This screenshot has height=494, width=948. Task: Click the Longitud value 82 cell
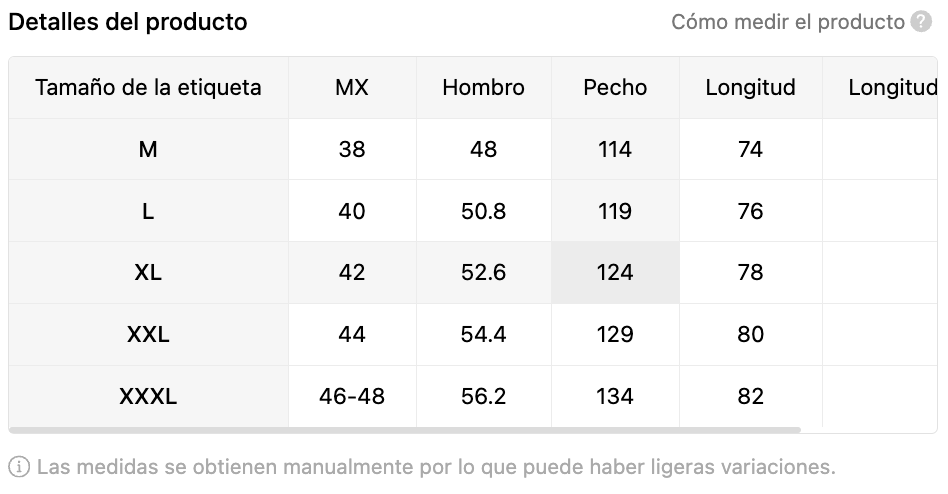click(750, 397)
